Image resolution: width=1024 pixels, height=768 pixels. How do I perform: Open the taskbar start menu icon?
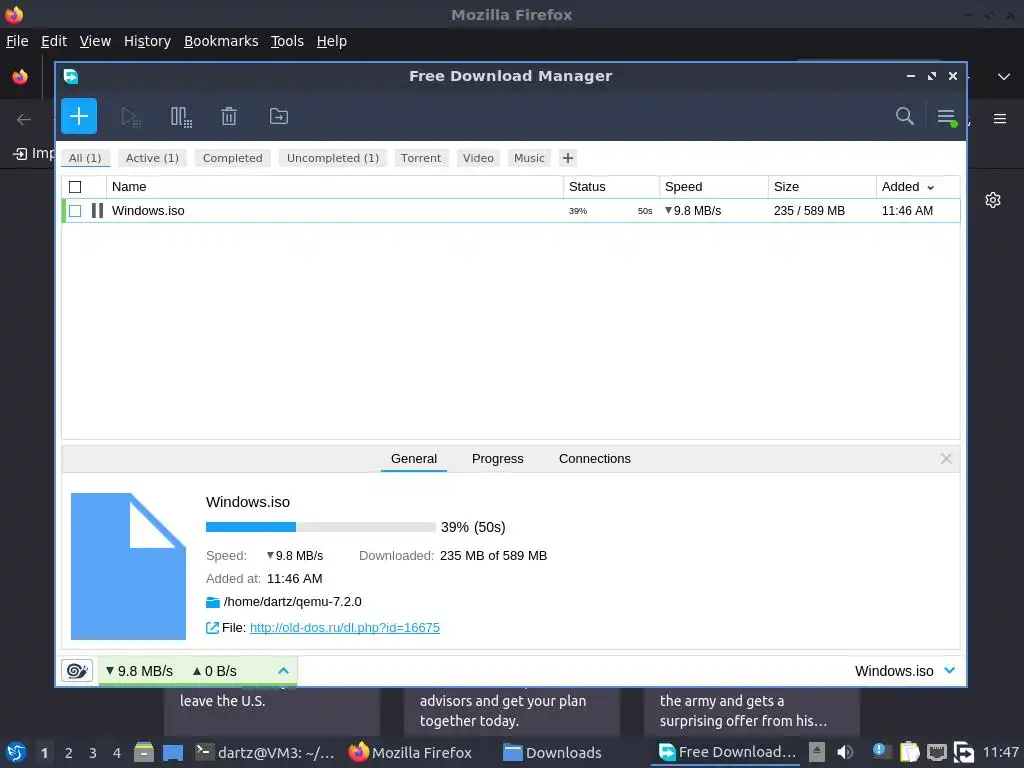(16, 753)
